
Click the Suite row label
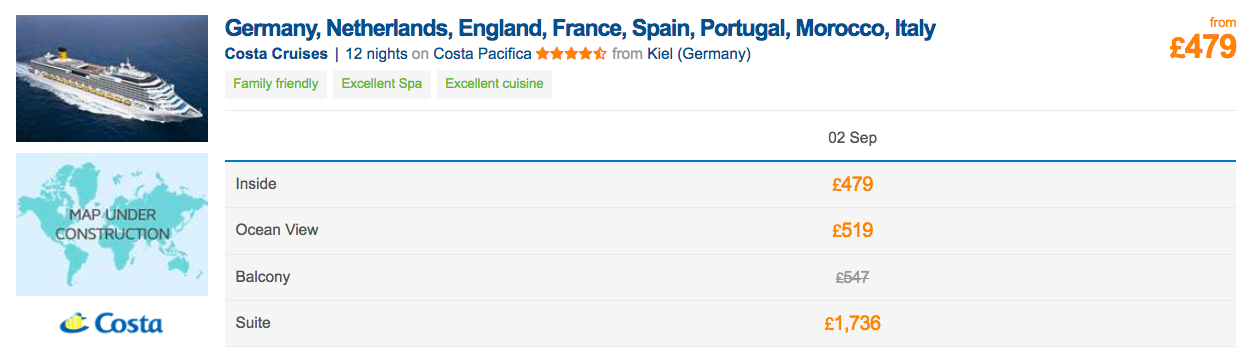click(x=253, y=323)
